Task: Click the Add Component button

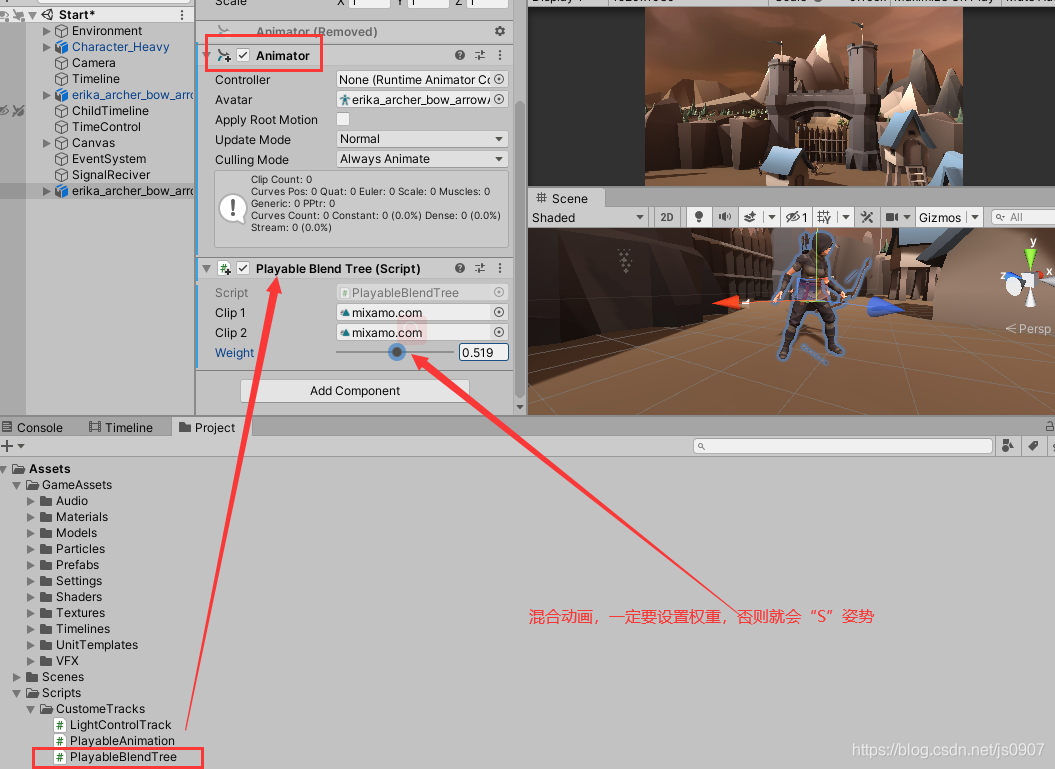Action: (x=354, y=390)
